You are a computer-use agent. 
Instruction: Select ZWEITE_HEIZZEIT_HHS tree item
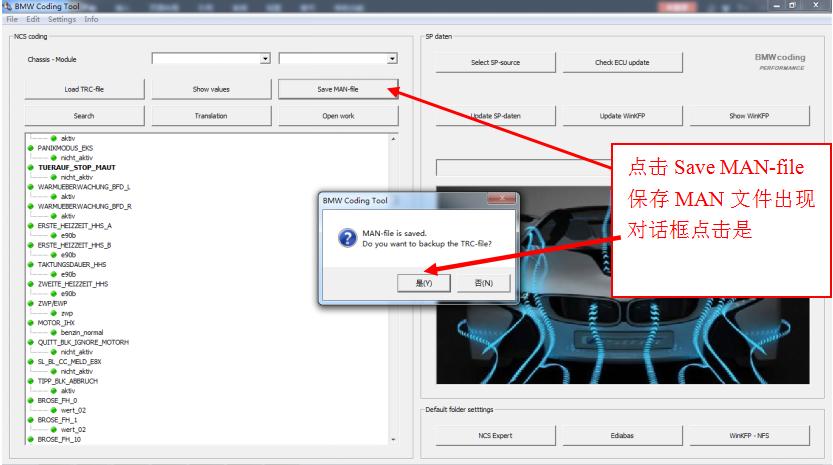pos(73,284)
